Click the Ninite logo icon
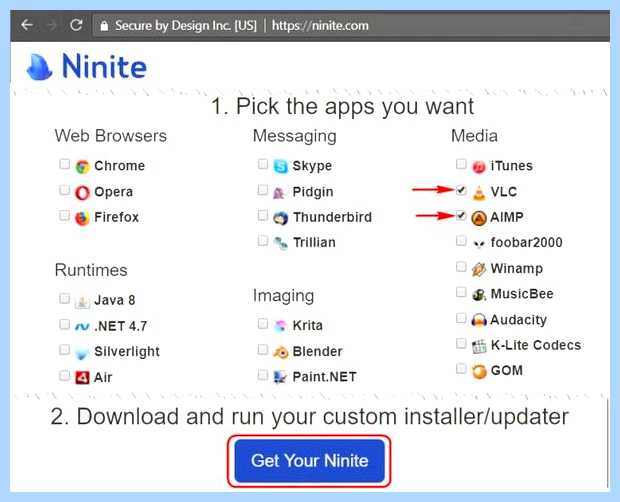620x502 pixels. (39, 67)
